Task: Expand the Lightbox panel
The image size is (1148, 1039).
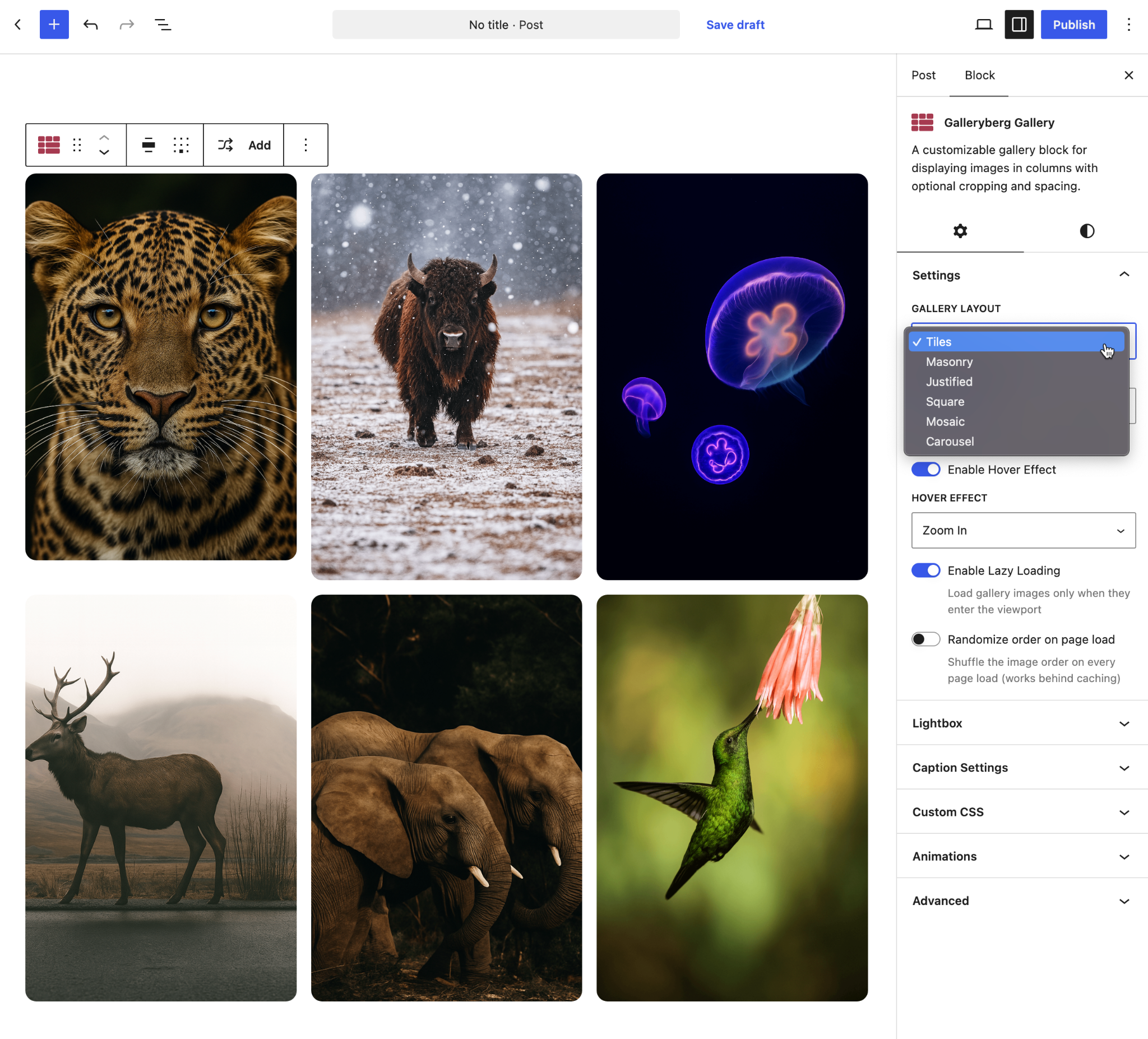Action: (x=1022, y=722)
